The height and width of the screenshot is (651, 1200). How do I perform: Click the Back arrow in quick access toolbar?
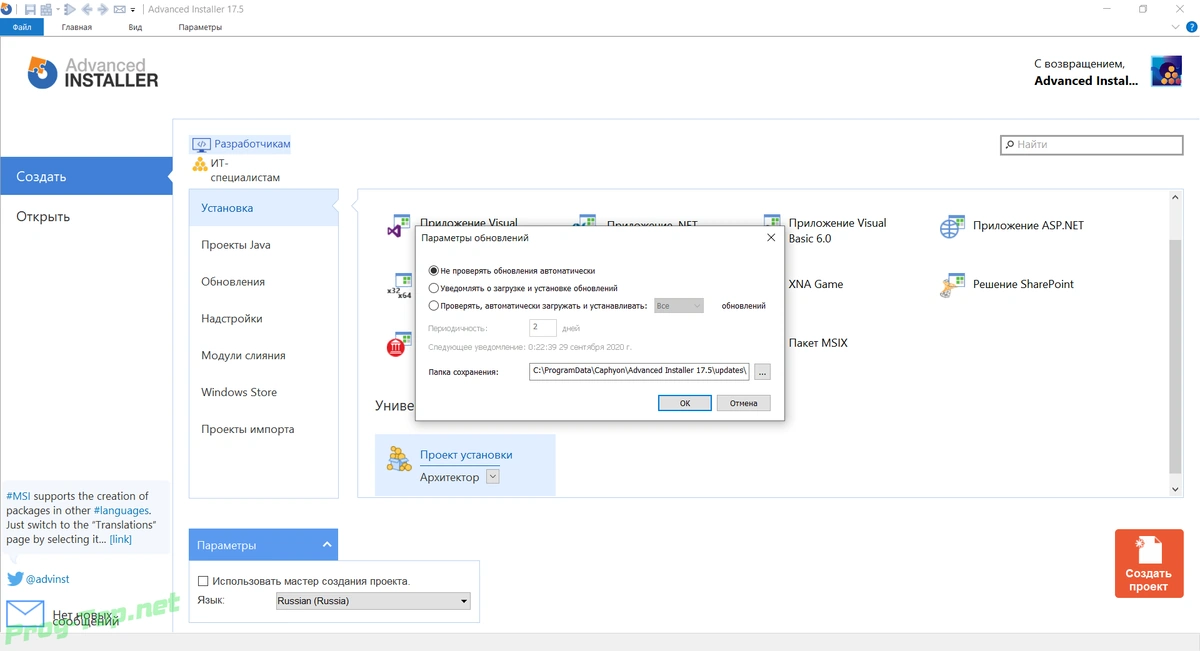87,9
